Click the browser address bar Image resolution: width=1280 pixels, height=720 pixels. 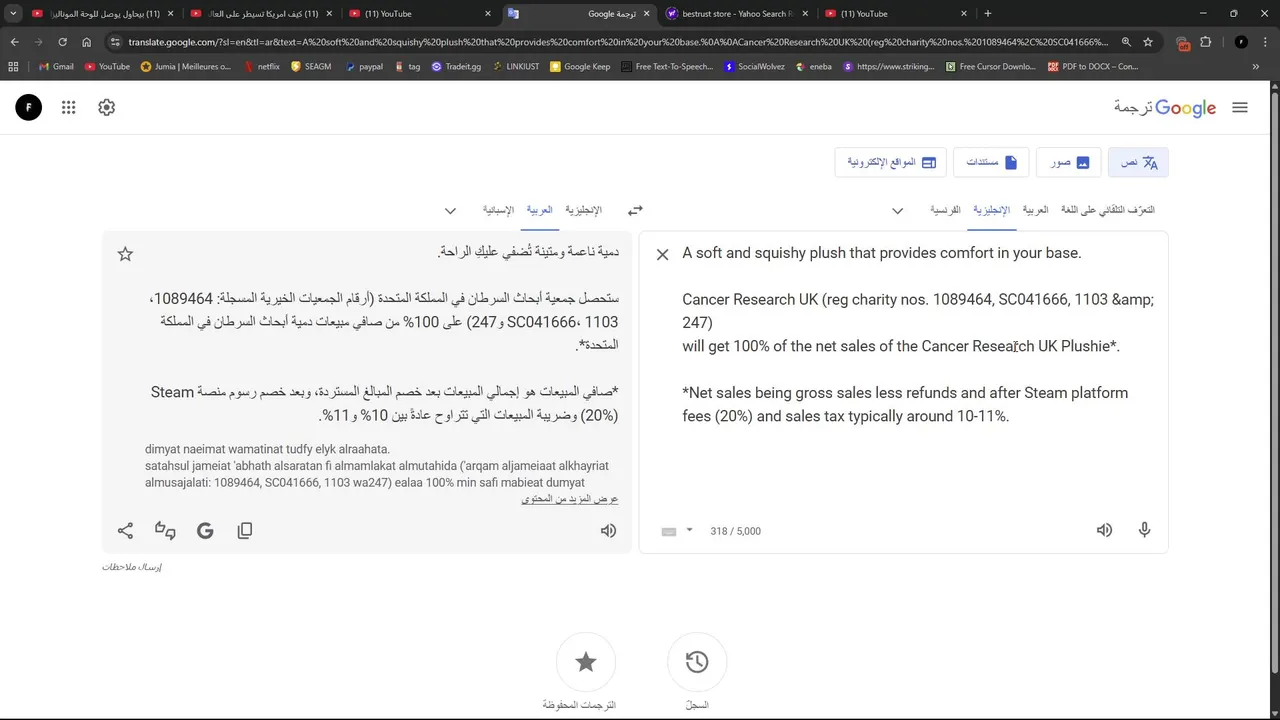(x=618, y=42)
